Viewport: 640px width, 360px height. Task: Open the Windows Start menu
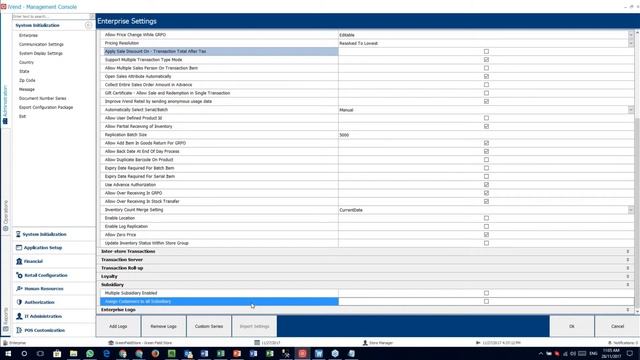coord(8,353)
